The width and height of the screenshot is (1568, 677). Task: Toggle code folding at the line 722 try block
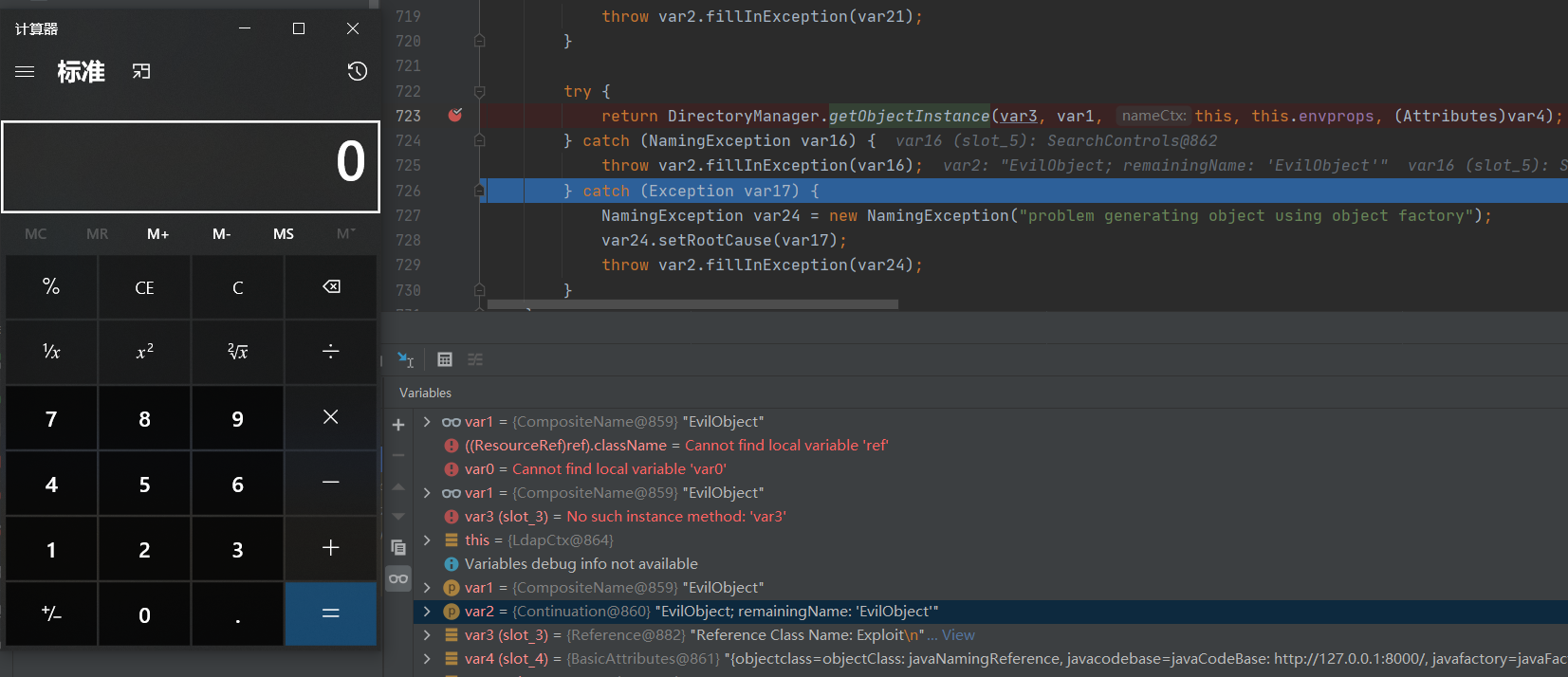pos(480,92)
